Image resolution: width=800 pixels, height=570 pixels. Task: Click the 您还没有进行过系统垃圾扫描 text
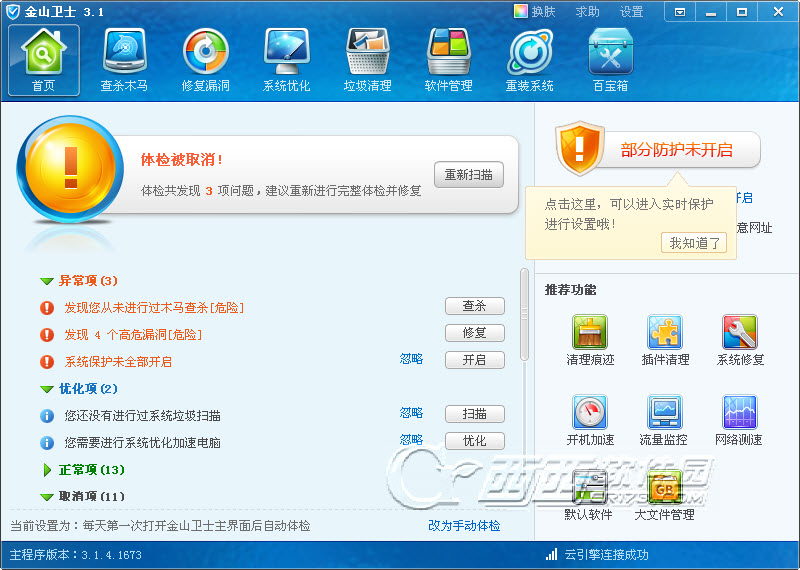pos(142,416)
